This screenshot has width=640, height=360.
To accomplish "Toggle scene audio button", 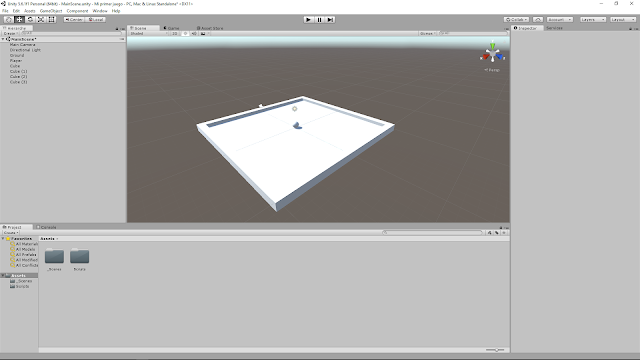I will click(194, 33).
